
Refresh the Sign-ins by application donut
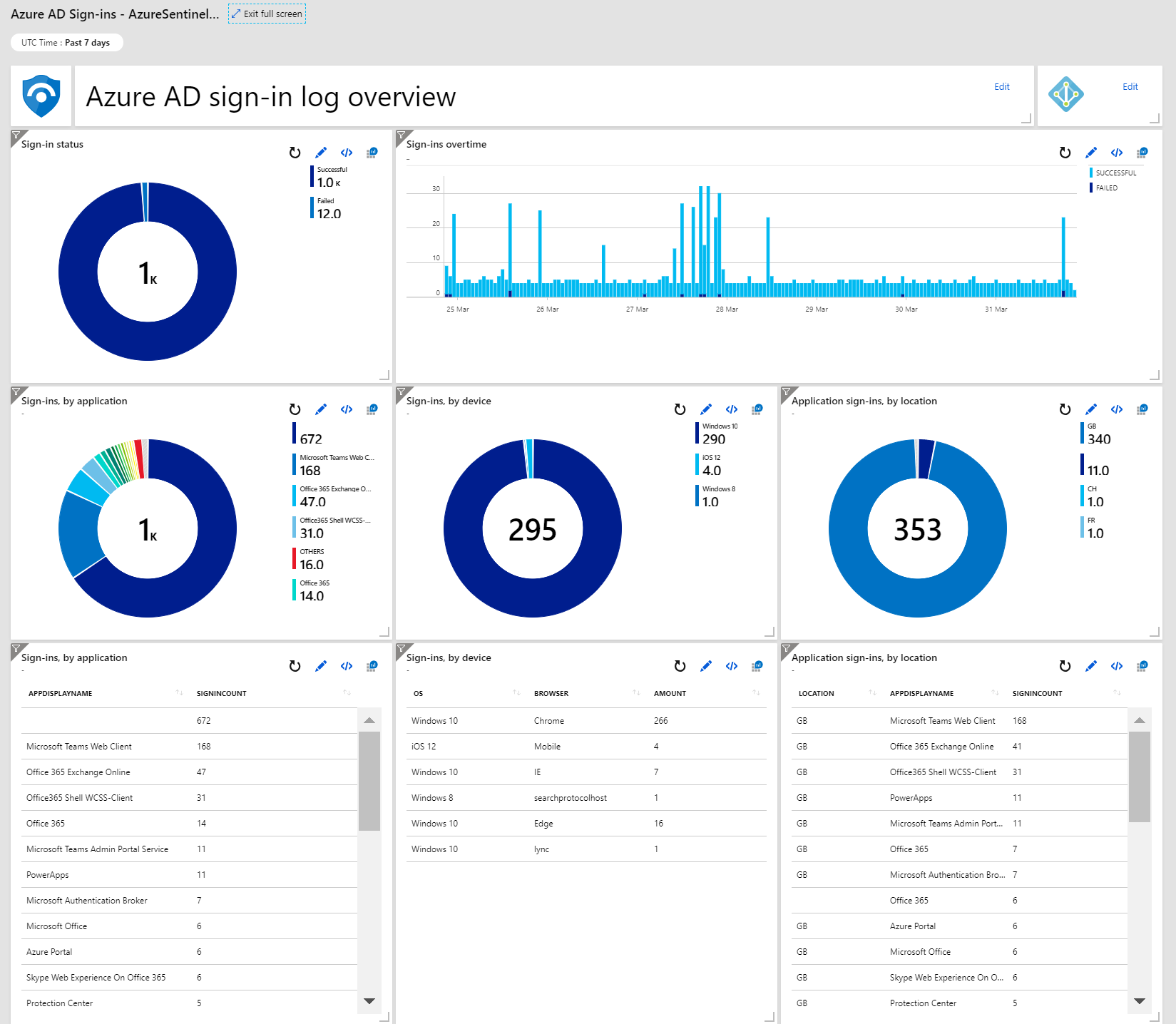pyautogui.click(x=295, y=409)
